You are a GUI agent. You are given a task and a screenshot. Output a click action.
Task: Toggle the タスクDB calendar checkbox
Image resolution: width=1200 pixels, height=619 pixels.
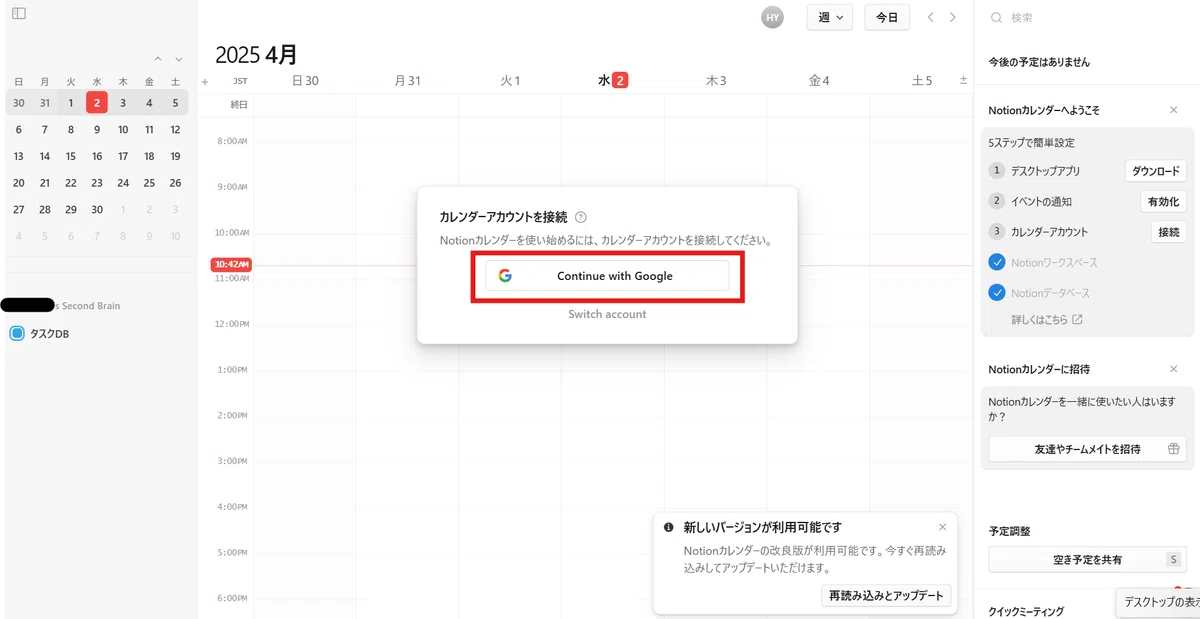point(16,334)
